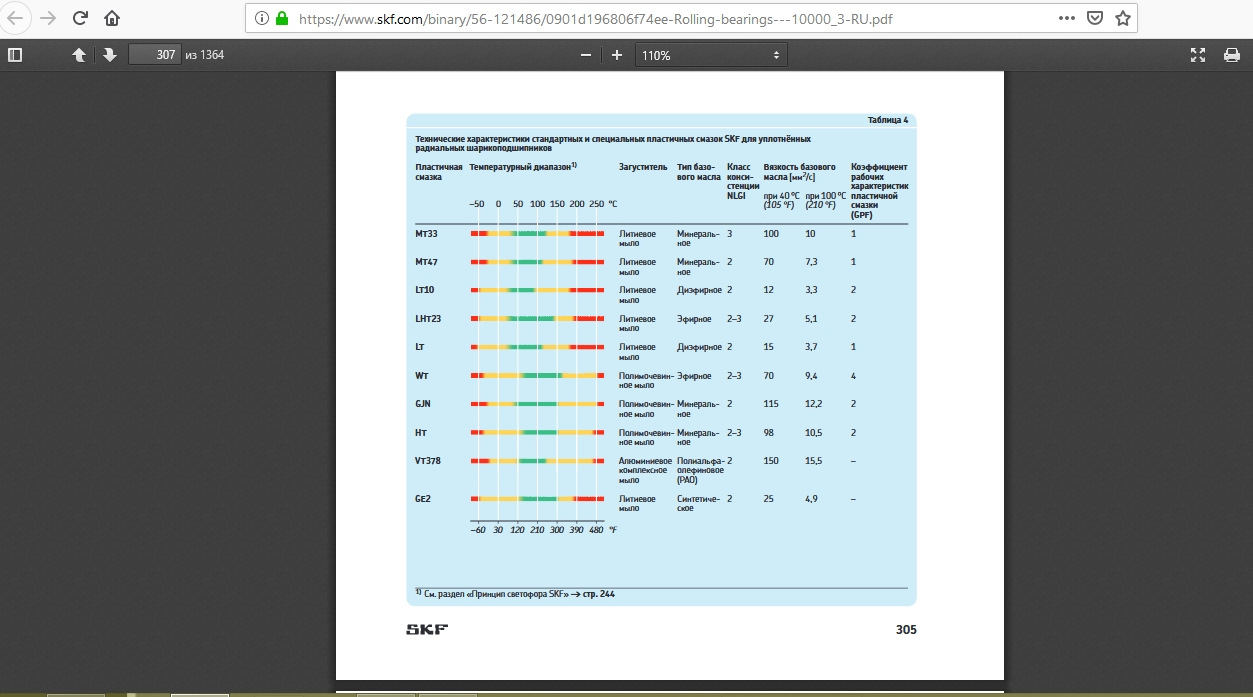
Task: Switch to presentation mode
Action: (x=1198, y=55)
